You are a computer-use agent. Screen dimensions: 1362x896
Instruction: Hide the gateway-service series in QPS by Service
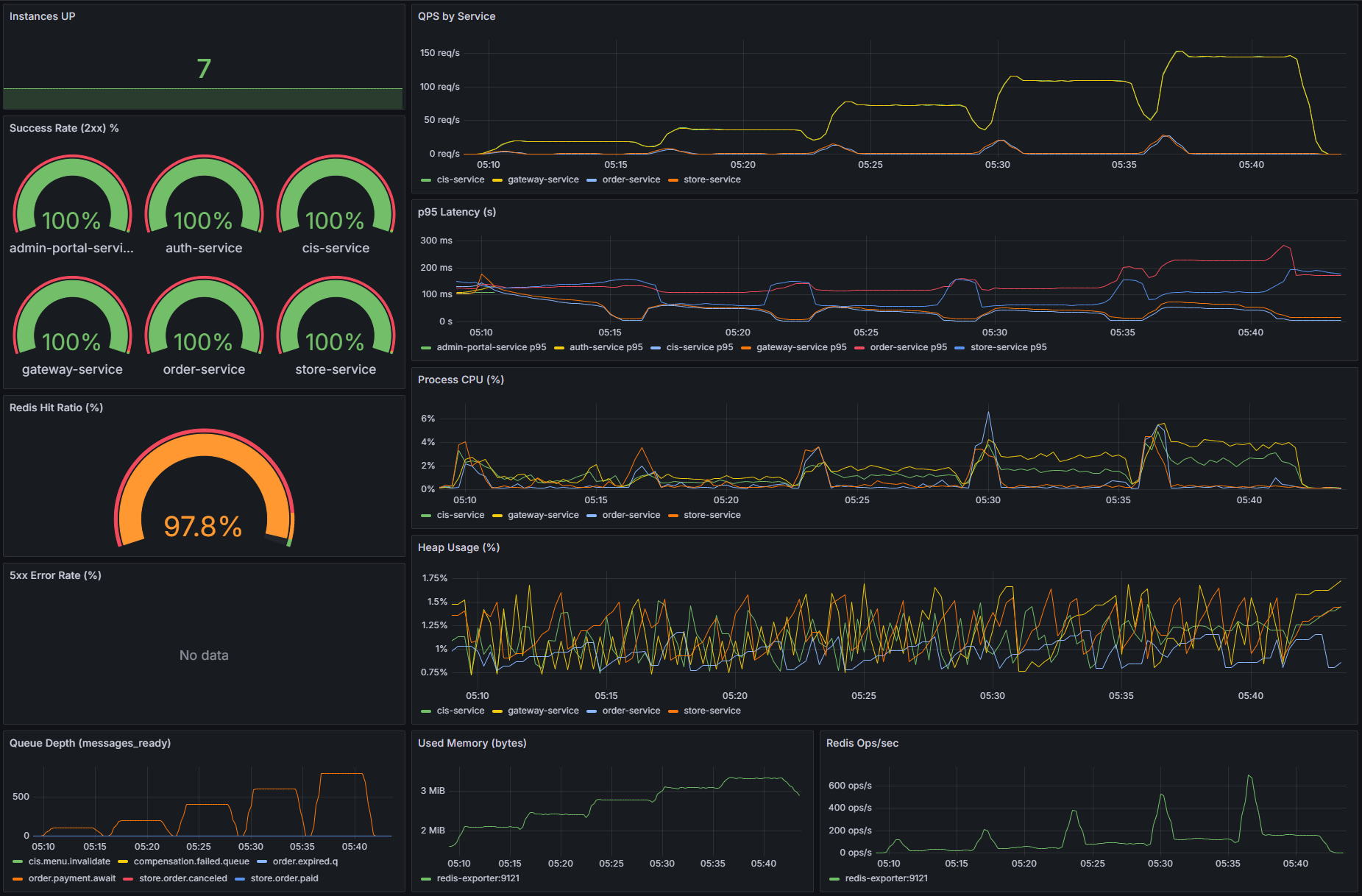pos(542,179)
